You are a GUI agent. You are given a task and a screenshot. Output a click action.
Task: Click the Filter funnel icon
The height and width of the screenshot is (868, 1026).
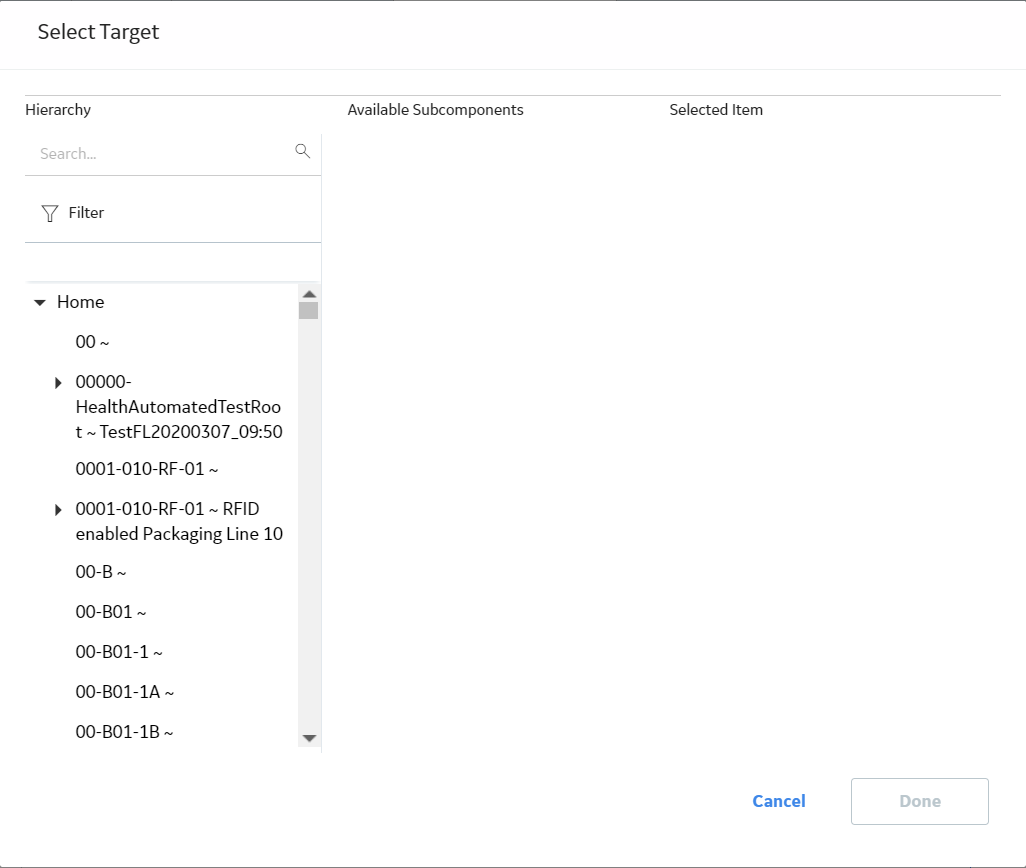pyautogui.click(x=50, y=213)
